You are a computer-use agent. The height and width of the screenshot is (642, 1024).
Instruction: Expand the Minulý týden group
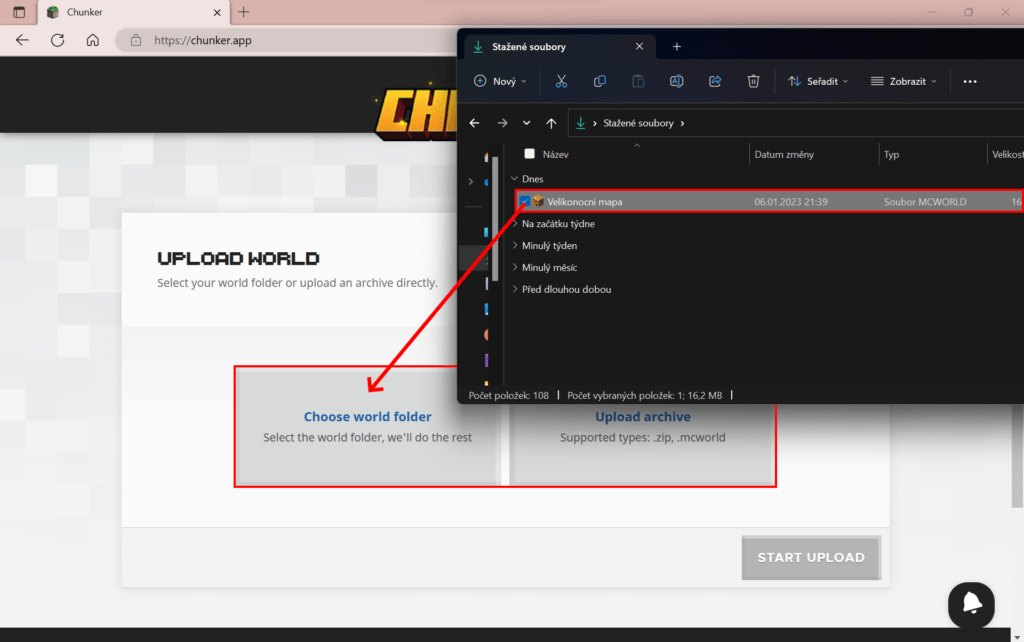pos(515,246)
